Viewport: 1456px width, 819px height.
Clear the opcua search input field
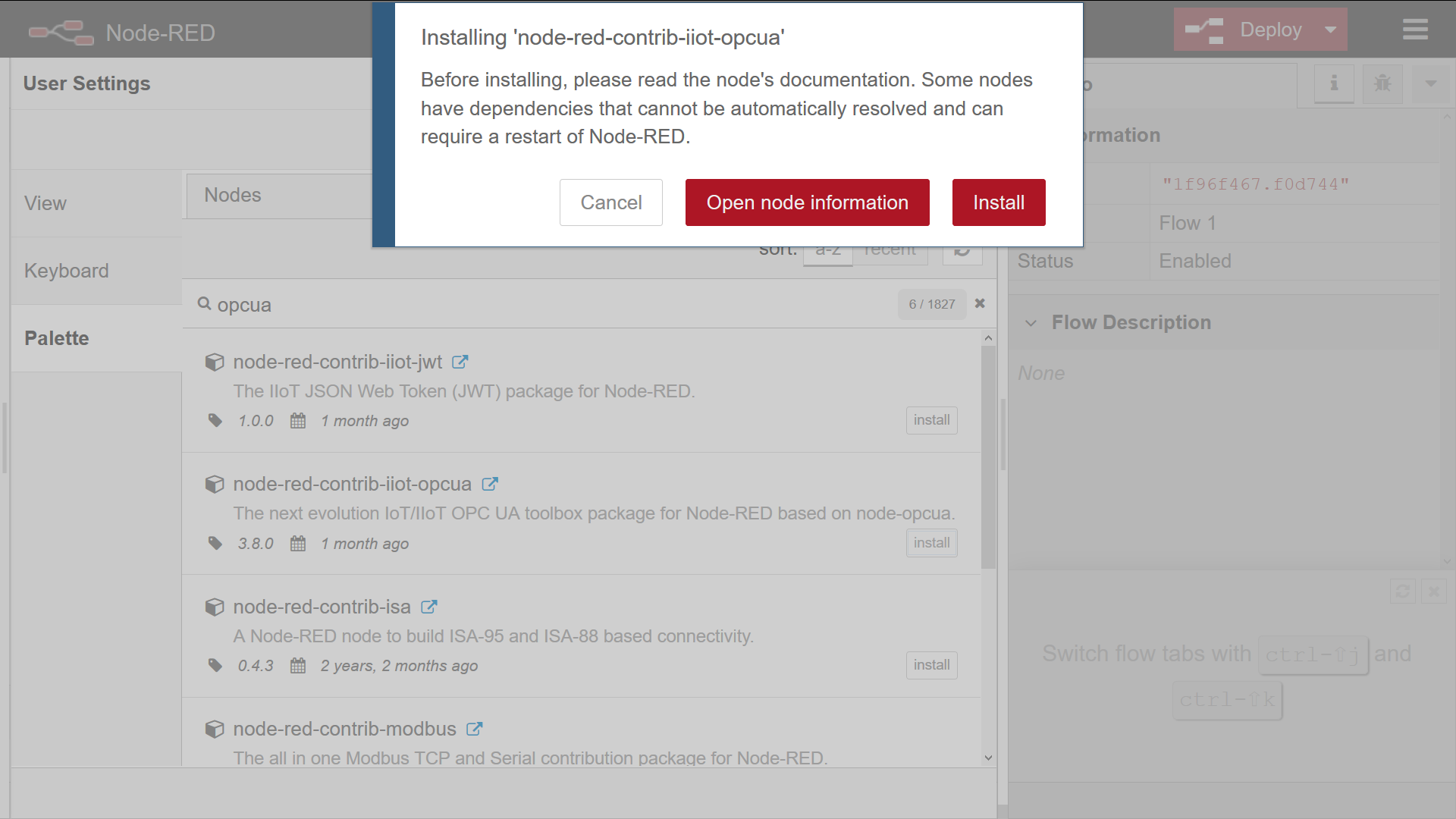(980, 303)
